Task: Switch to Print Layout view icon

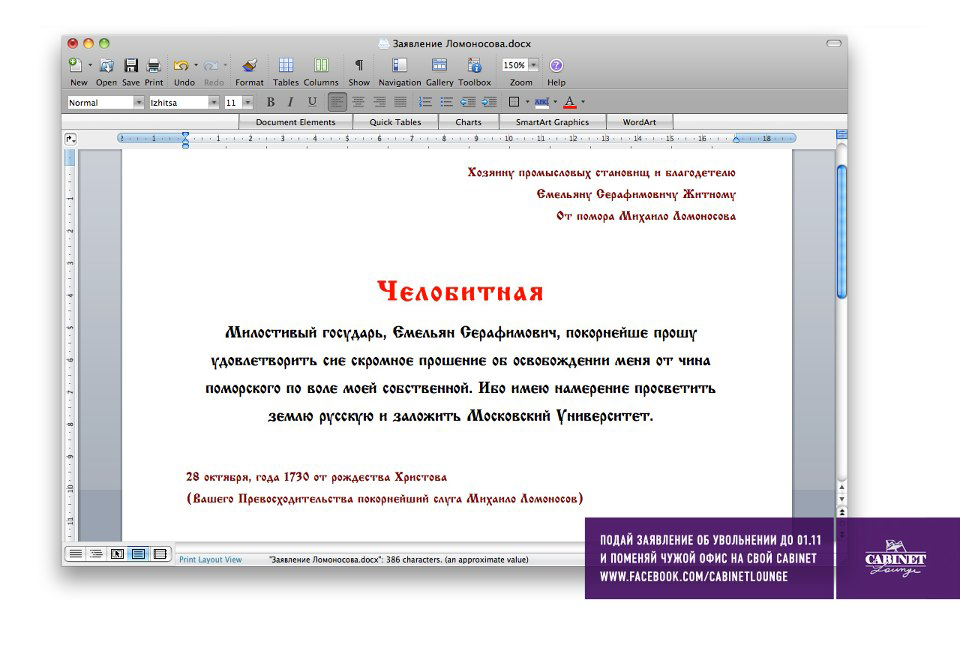Action: click(138, 554)
